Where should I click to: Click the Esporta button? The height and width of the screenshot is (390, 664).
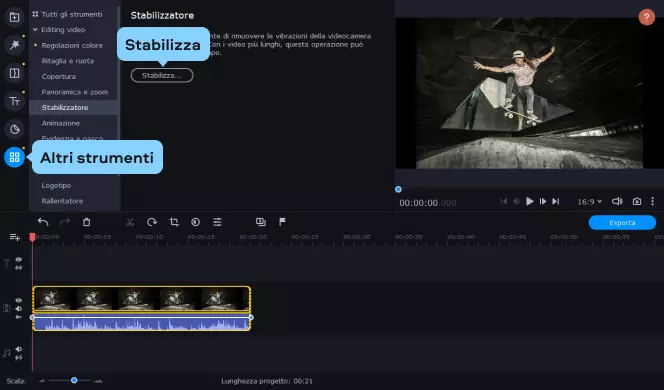coord(622,223)
